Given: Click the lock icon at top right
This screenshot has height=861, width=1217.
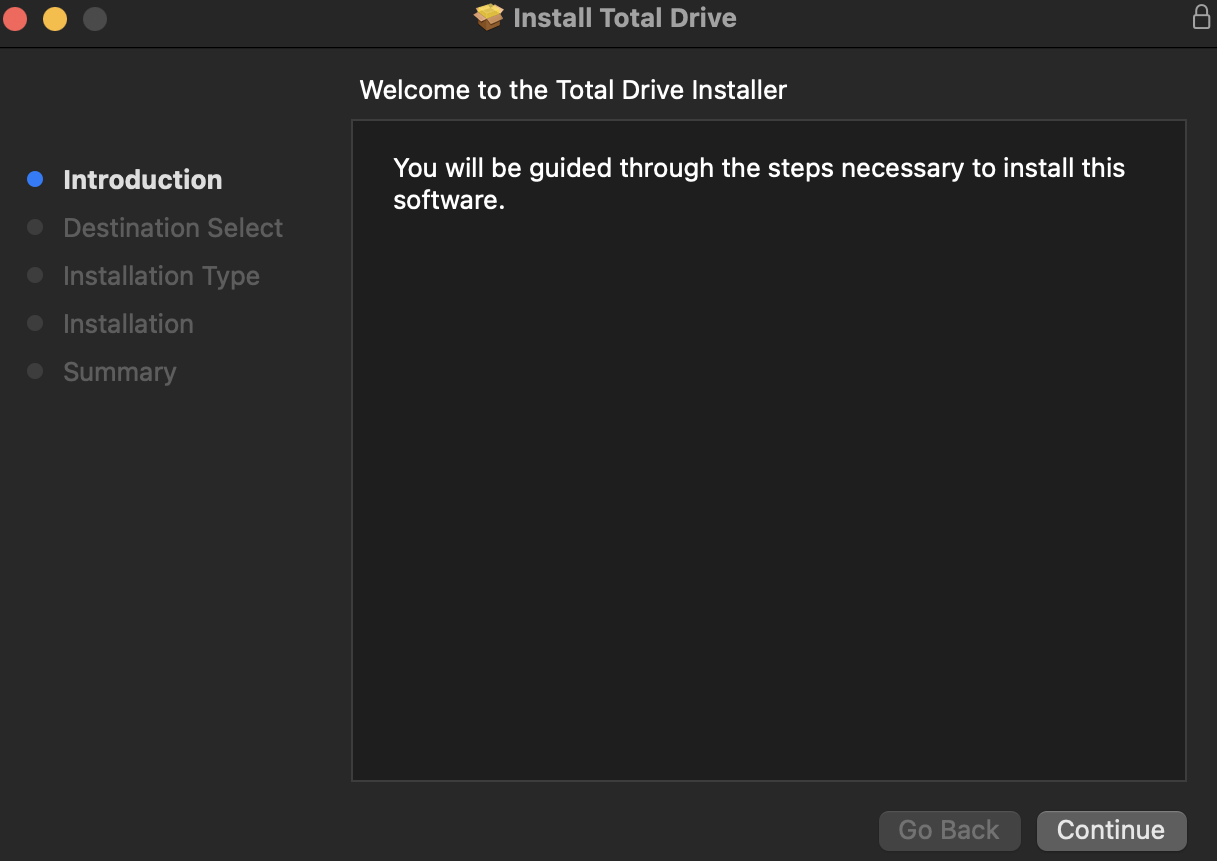Looking at the screenshot, I should (1201, 17).
